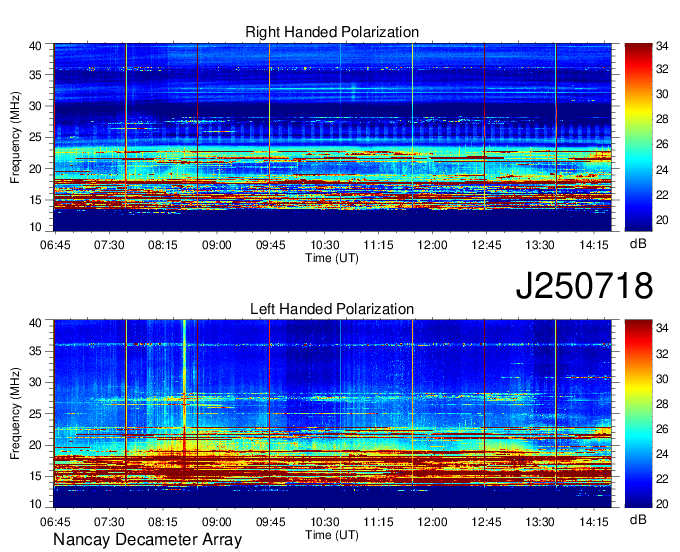Click the dB unit label of Right Handed colorbar
This screenshot has width=680, height=552.
coord(638,244)
